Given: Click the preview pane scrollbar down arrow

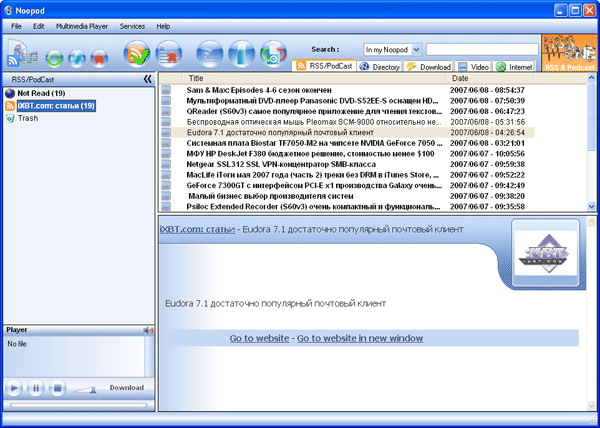Looking at the screenshot, I should pos(591,405).
